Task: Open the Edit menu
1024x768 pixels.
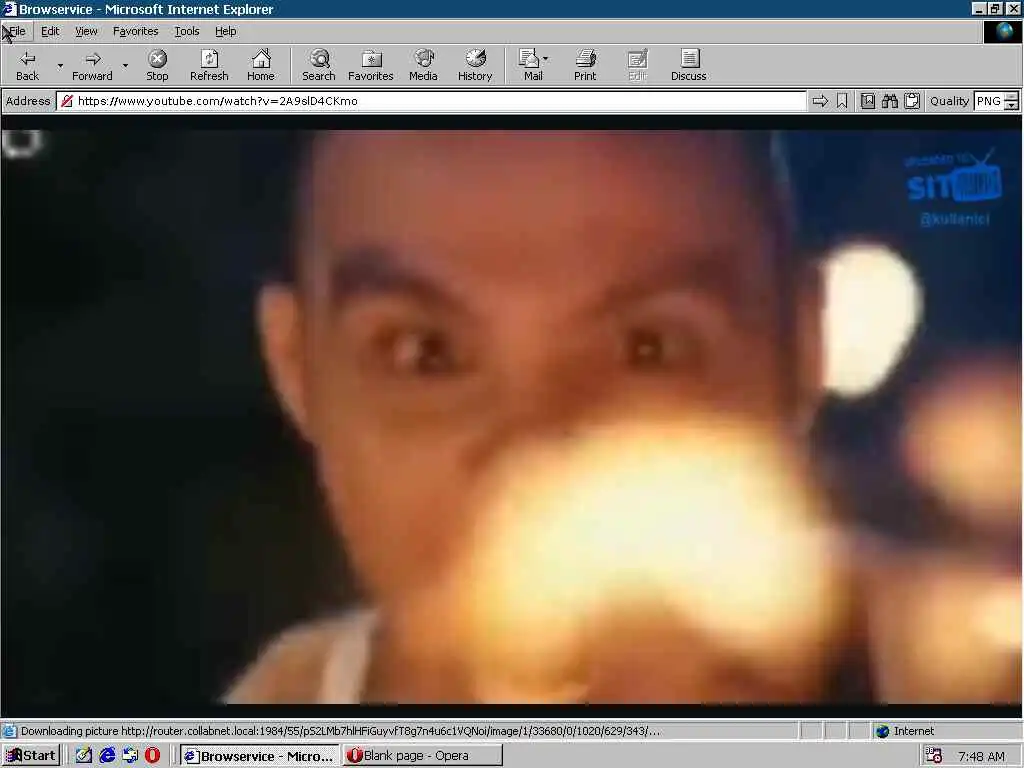Action: point(50,31)
